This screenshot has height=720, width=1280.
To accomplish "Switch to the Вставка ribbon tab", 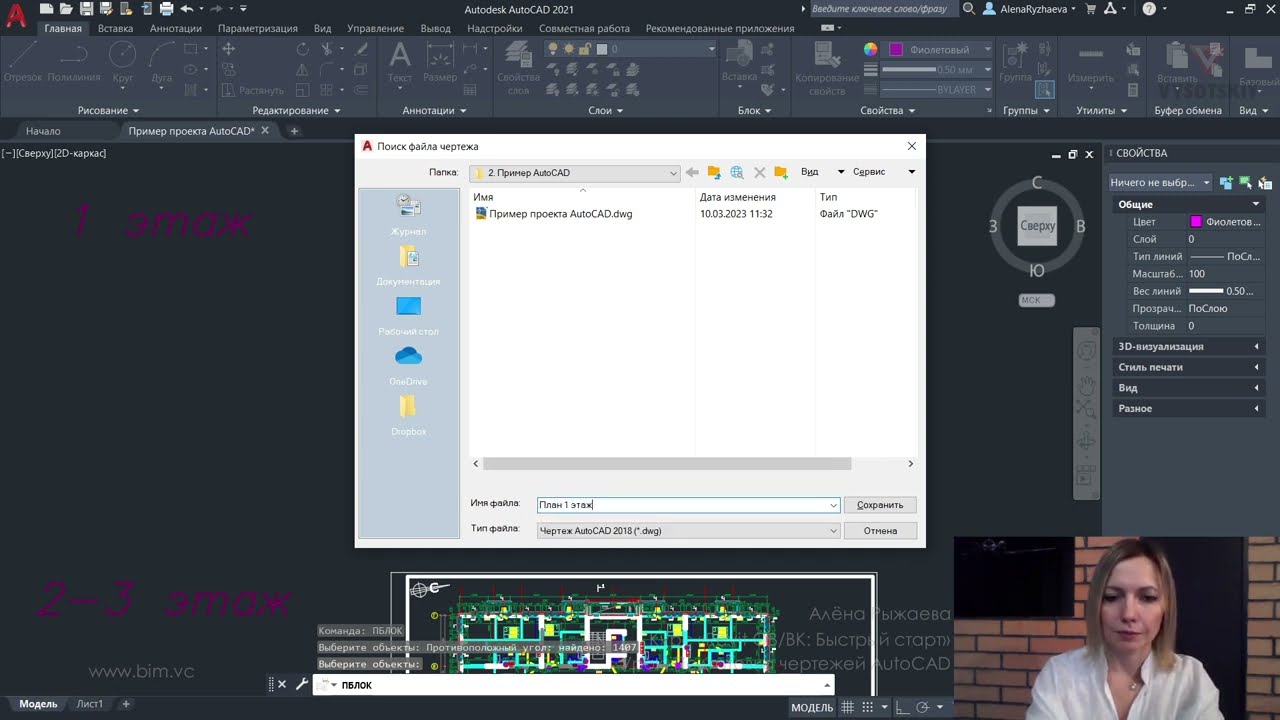I will 116,28.
